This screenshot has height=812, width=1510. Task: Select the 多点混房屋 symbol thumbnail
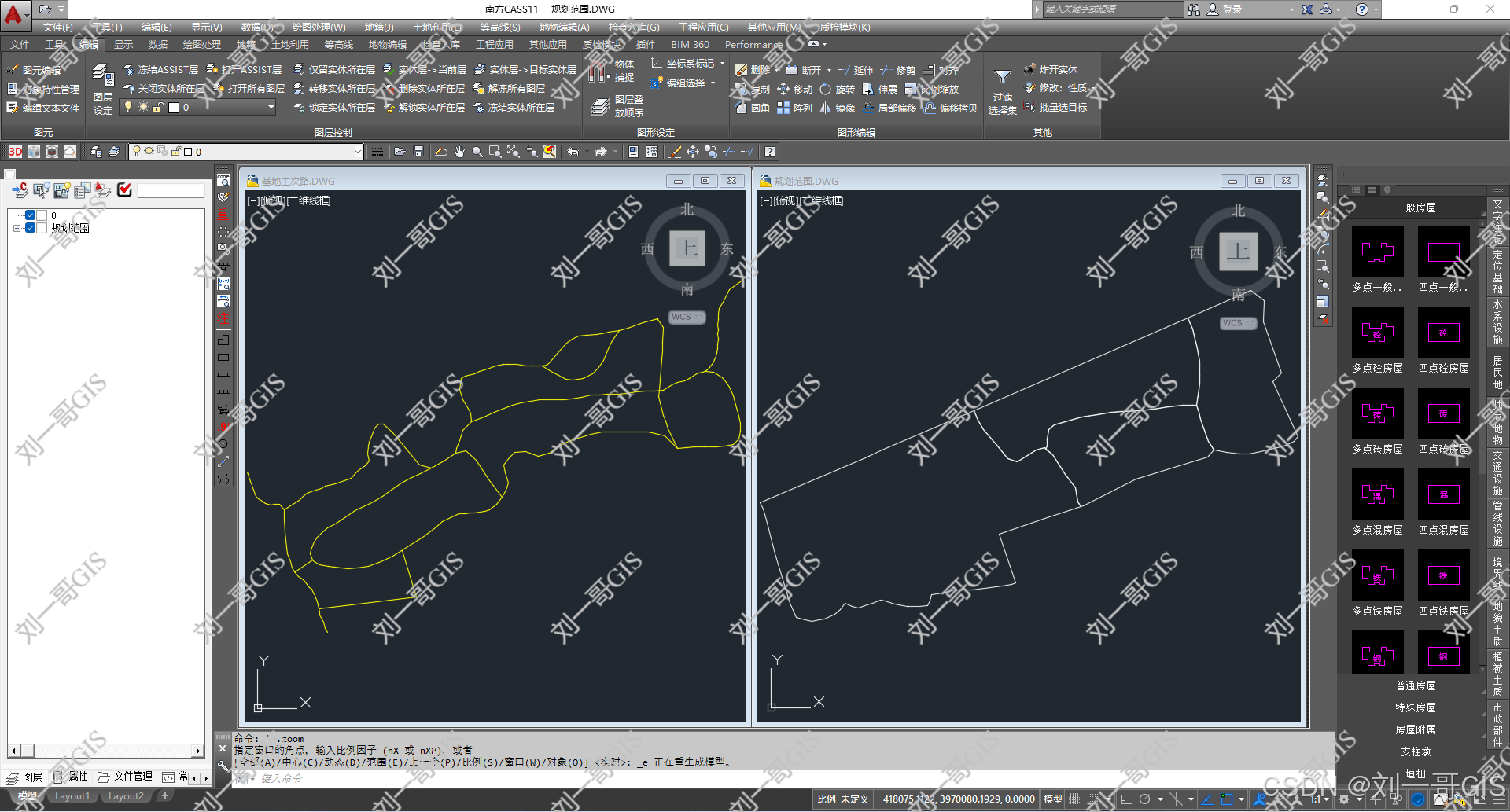(x=1377, y=494)
